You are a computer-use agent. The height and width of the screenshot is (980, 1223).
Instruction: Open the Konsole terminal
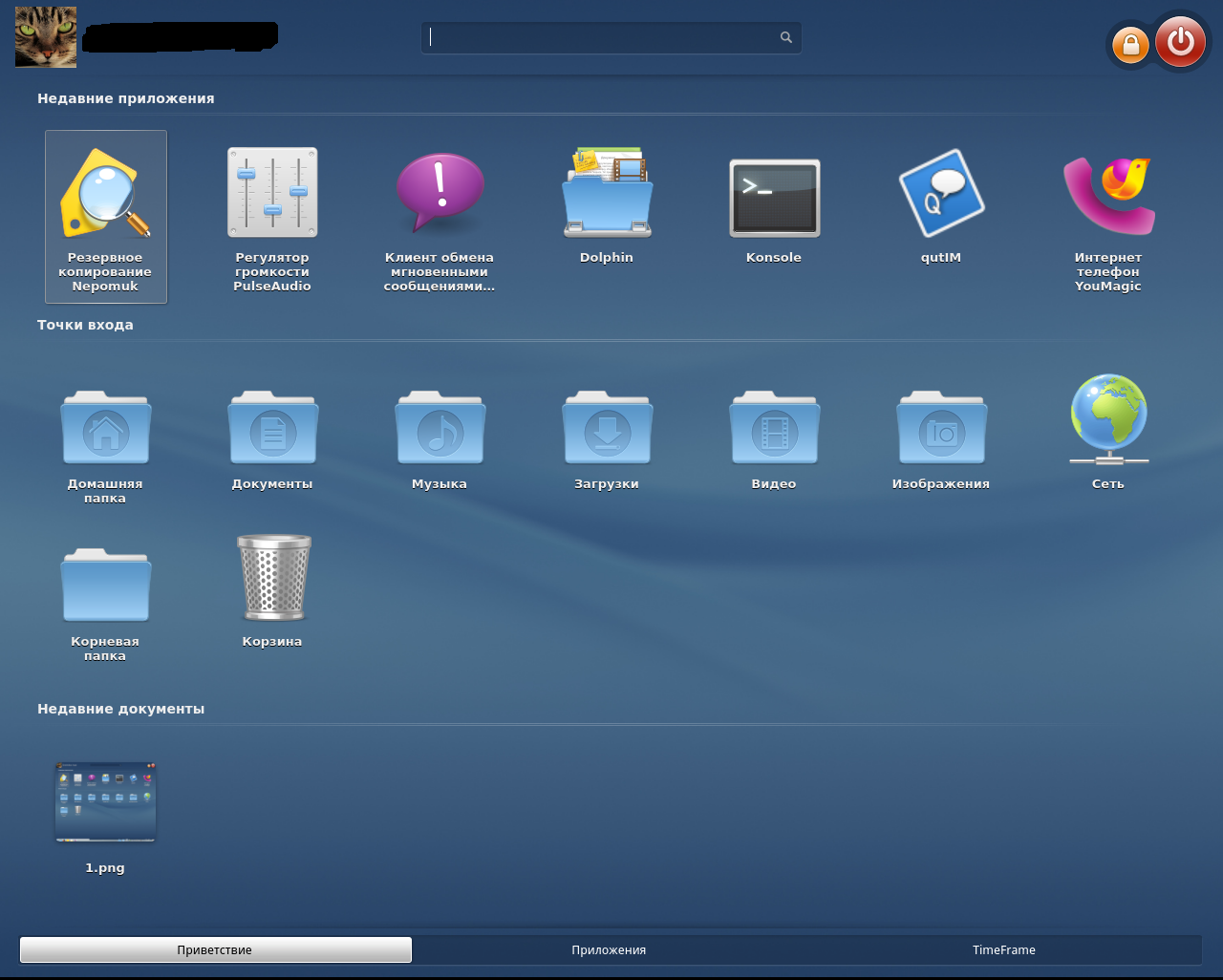coord(774,198)
